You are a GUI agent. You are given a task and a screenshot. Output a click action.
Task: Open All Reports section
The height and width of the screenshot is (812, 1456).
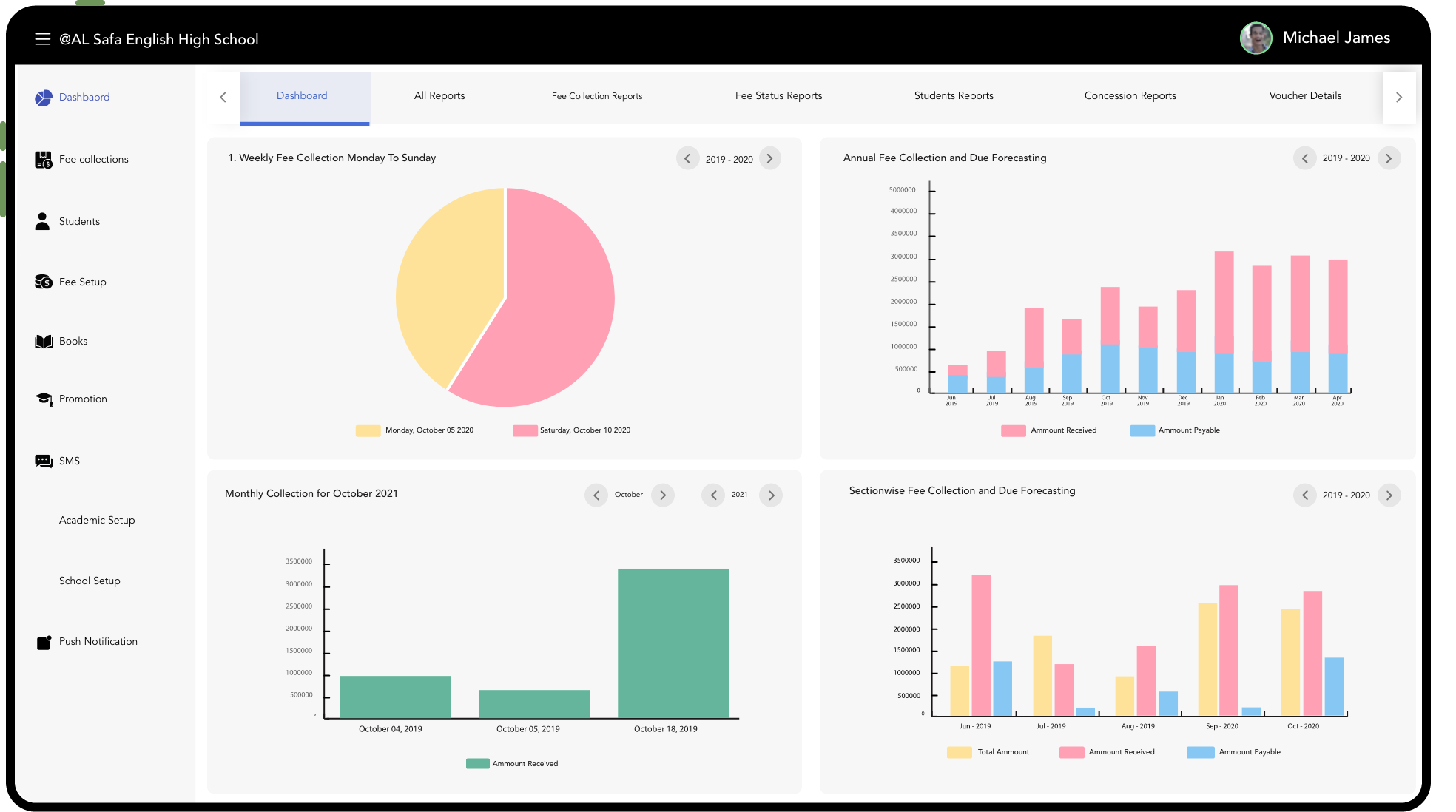(439, 96)
